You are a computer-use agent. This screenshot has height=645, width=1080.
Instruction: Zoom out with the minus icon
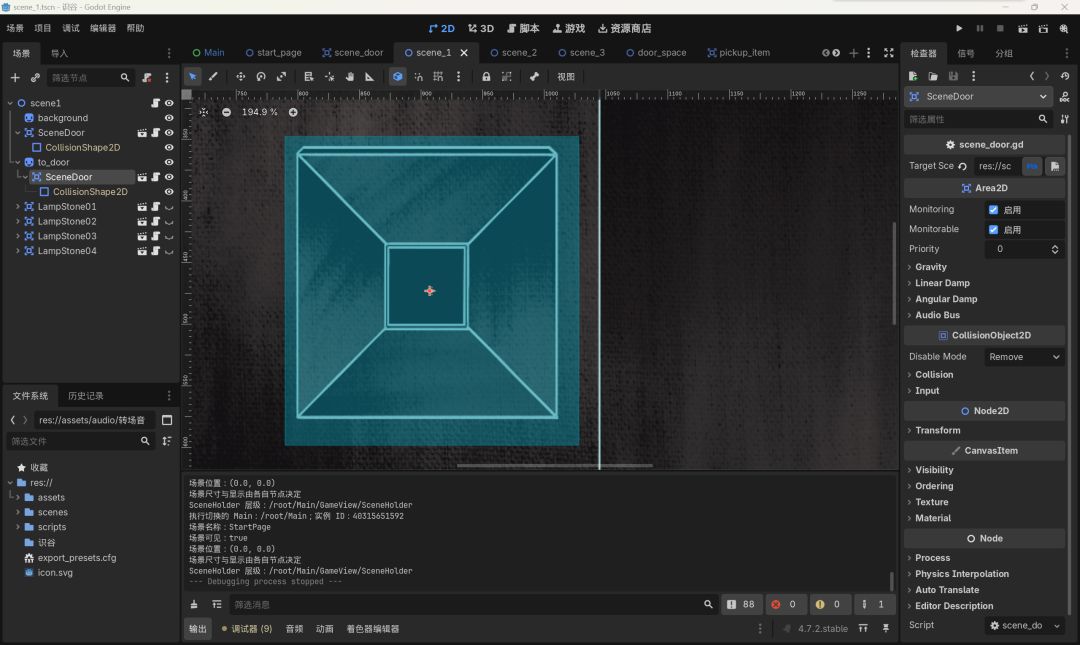coord(227,112)
